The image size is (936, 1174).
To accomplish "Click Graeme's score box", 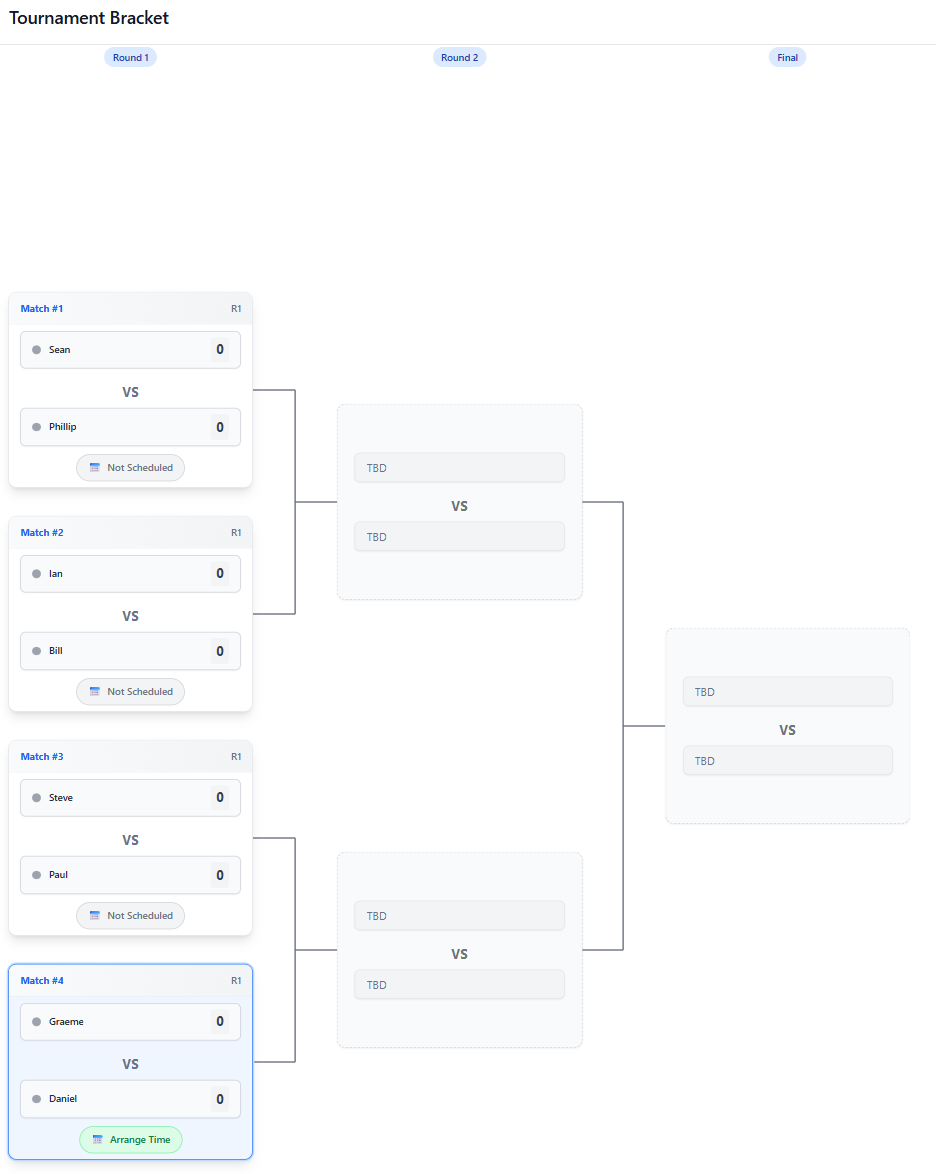I will tap(219, 1022).
